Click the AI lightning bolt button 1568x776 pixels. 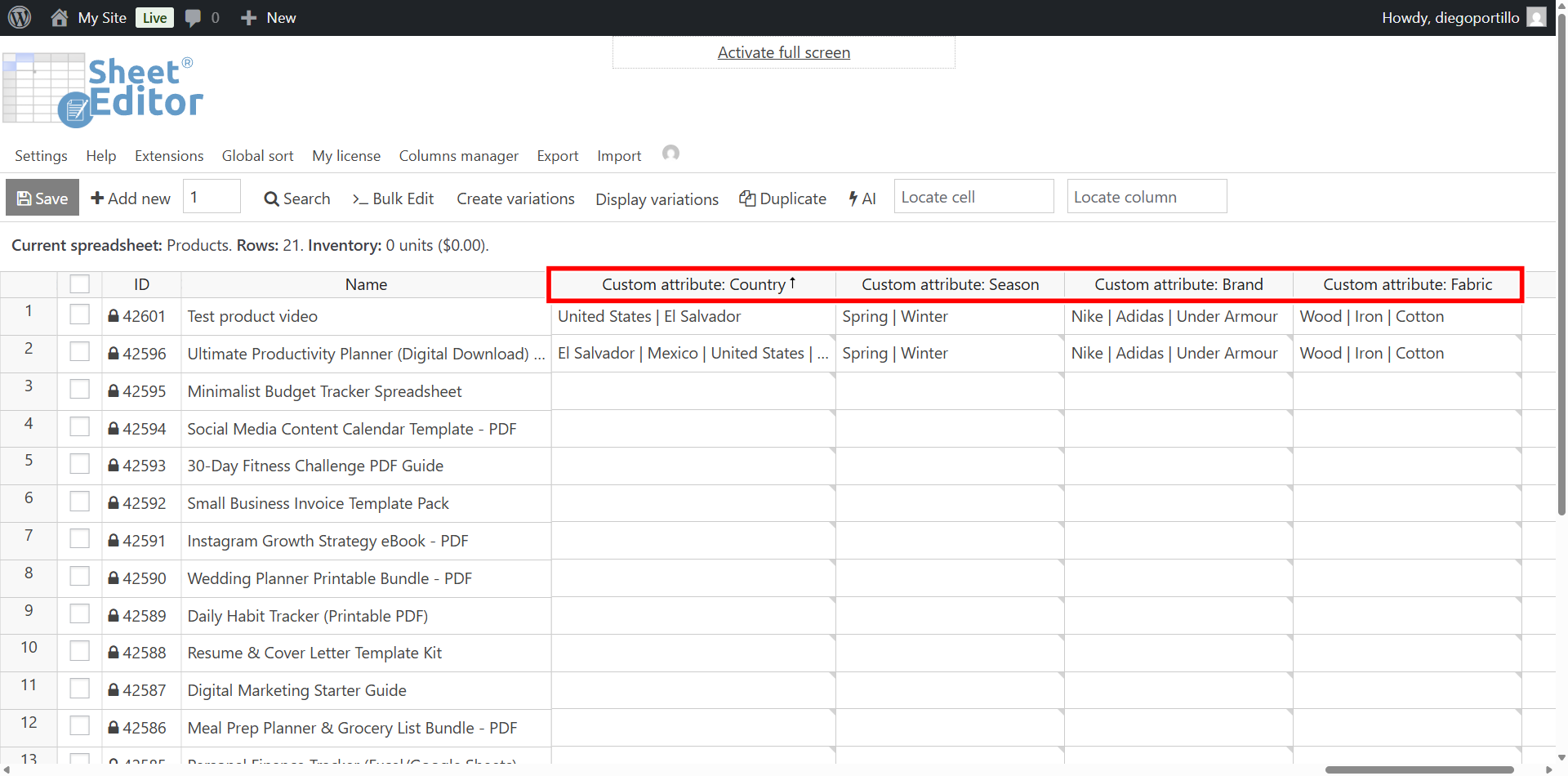(x=862, y=198)
